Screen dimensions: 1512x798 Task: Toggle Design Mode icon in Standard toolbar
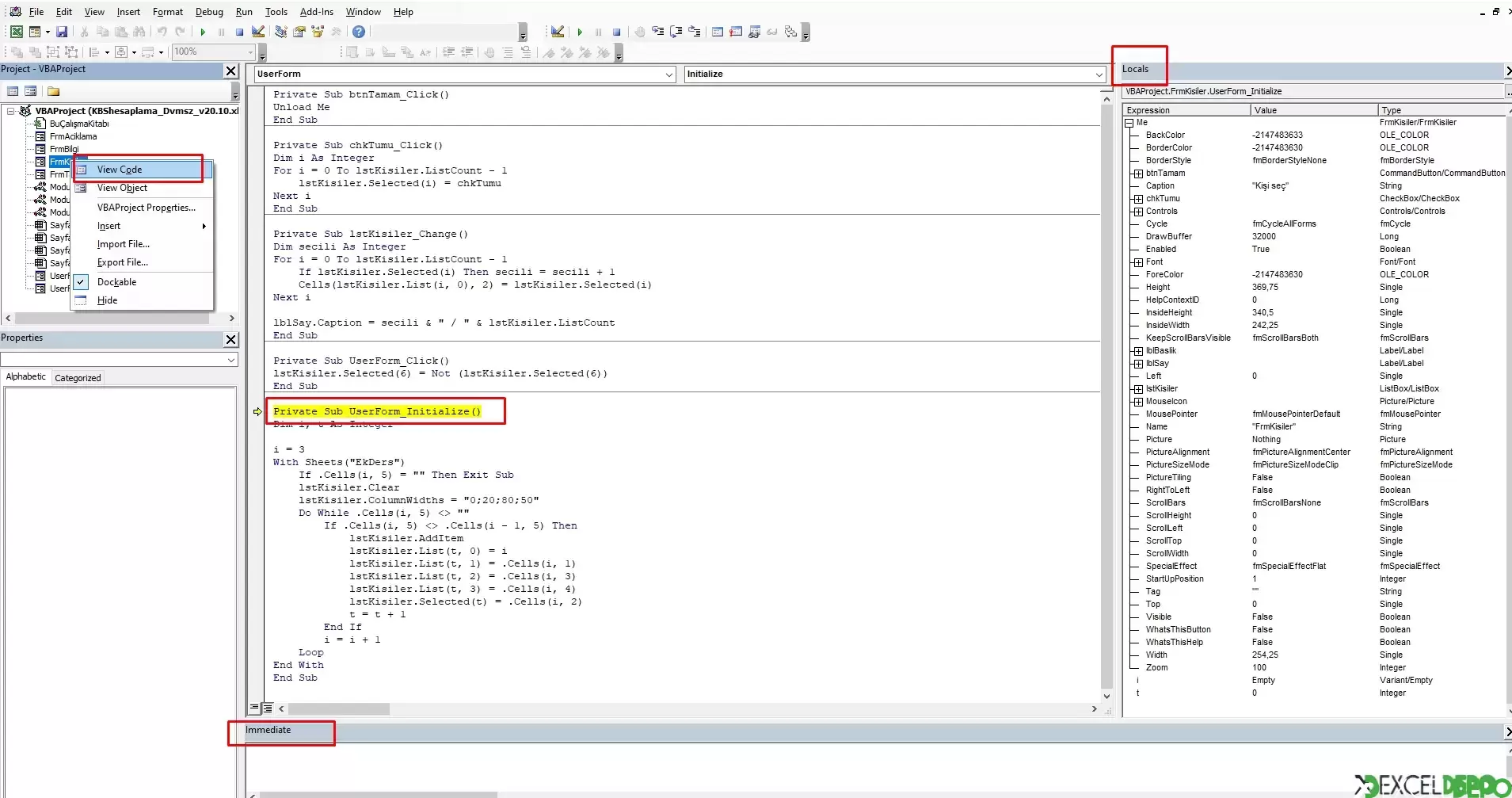pyautogui.click(x=258, y=32)
